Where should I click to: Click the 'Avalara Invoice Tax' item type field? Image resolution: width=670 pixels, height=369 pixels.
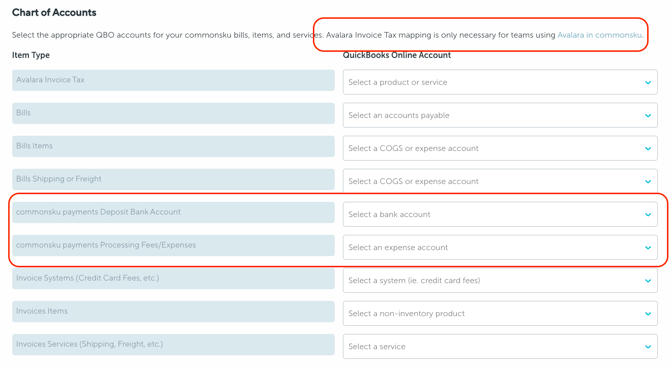(x=173, y=80)
